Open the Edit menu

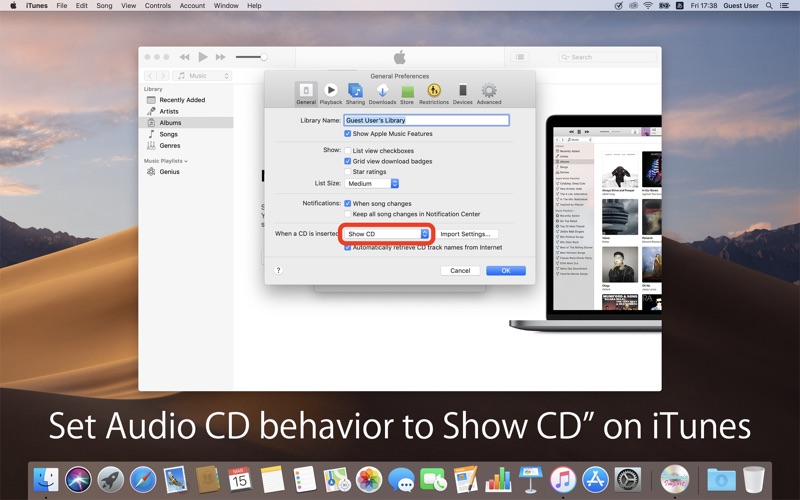point(82,6)
